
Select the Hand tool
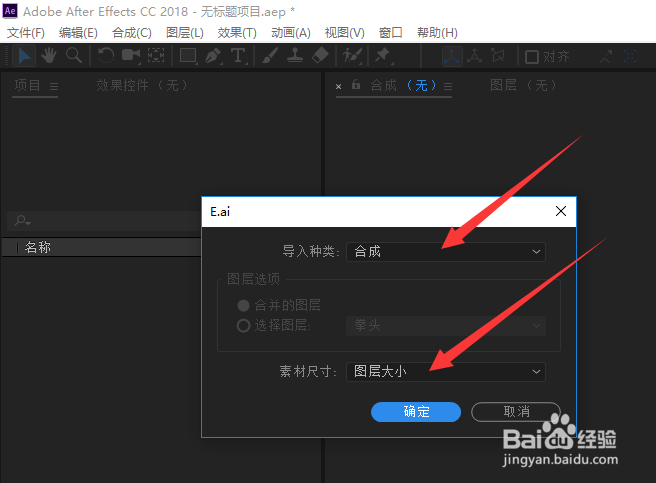pyautogui.click(x=49, y=56)
